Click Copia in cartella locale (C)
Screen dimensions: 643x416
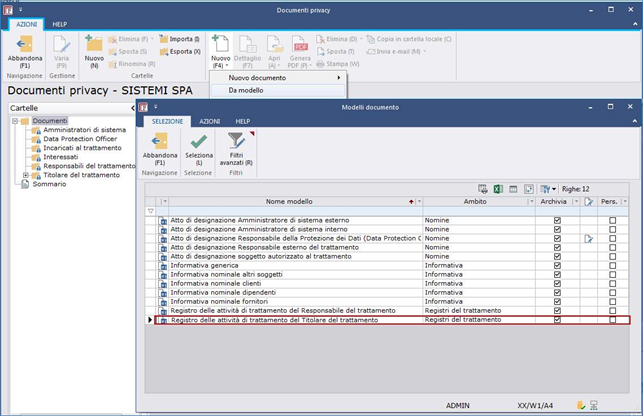[x=409, y=39]
